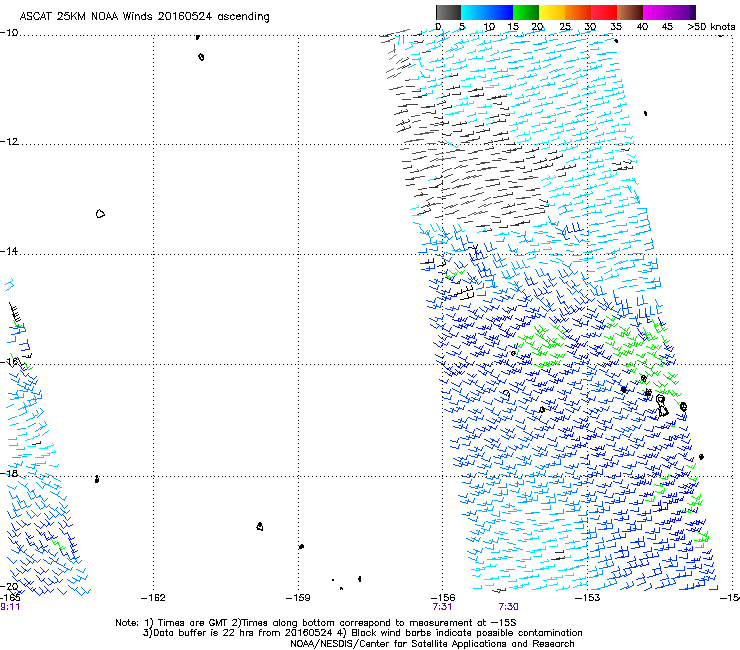Select the orange 25-30 knots color swatch
Image resolution: width=740 pixels, height=650 pixels.
[578, 12]
